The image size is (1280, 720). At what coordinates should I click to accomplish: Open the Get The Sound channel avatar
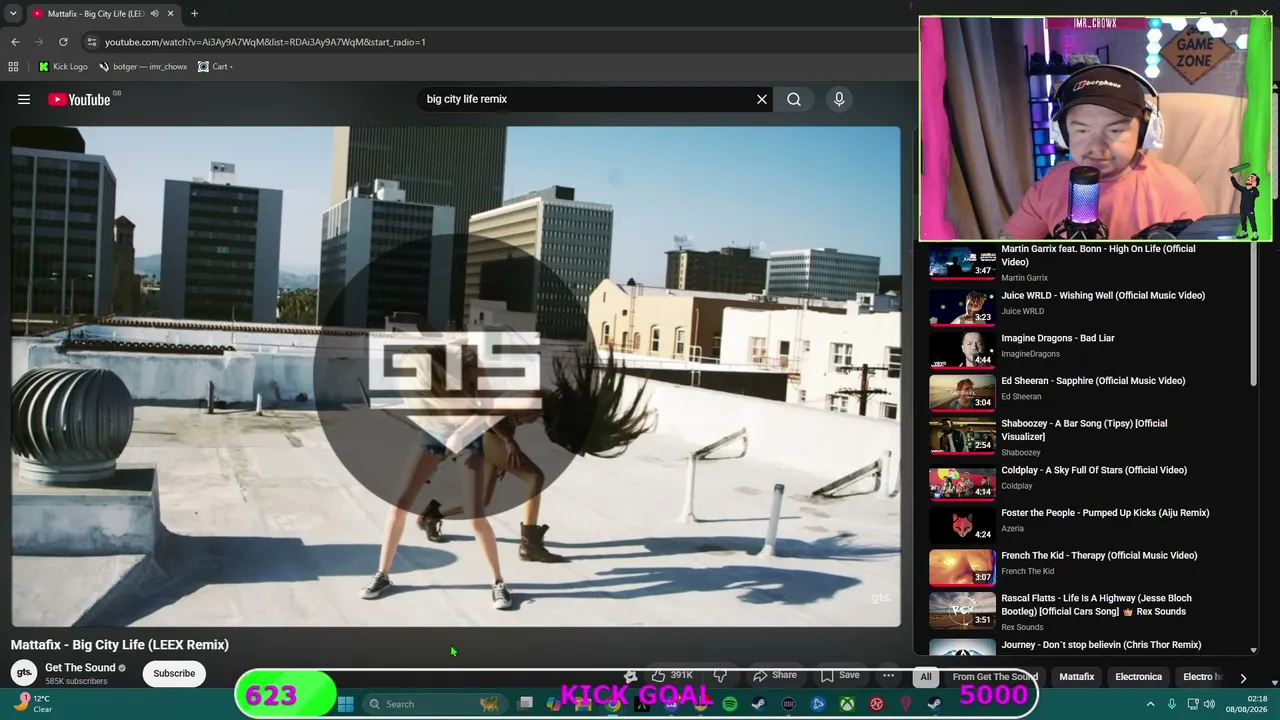[24, 673]
